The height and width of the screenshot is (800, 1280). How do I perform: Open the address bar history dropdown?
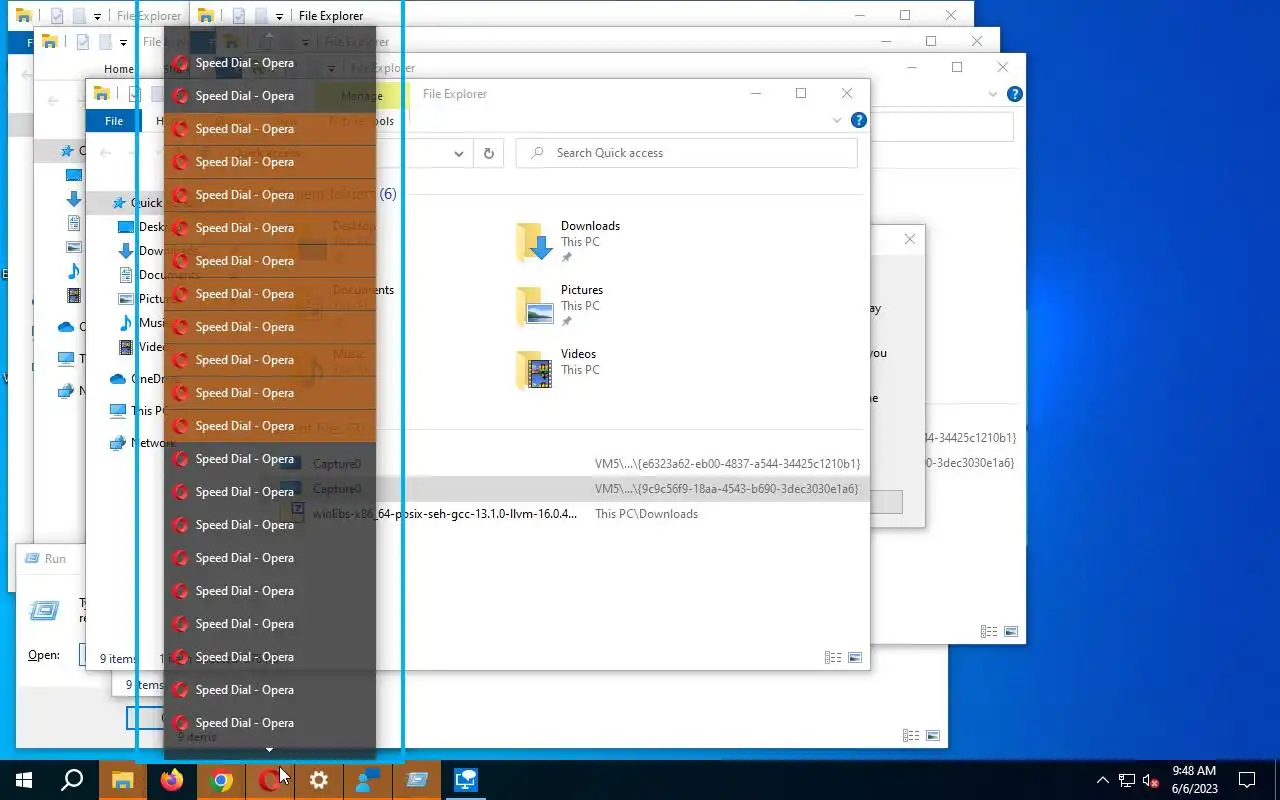459,153
